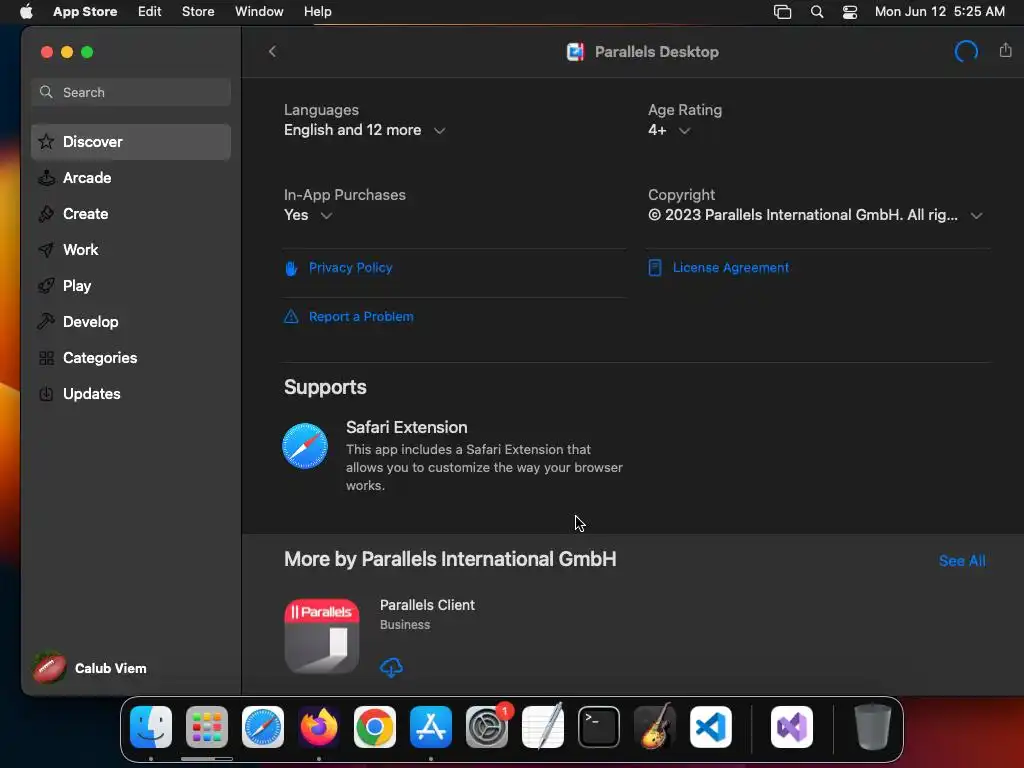Open the Play section
1024x768 pixels.
[131, 285]
